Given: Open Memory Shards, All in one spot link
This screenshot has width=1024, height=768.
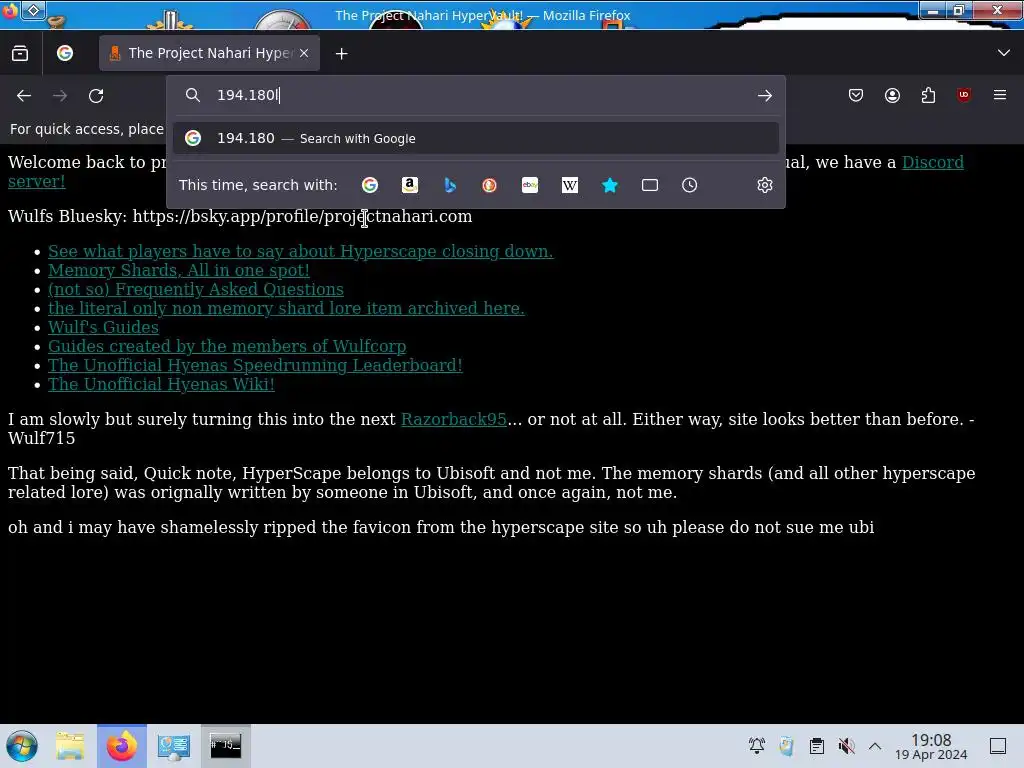Looking at the screenshot, I should point(178,270).
